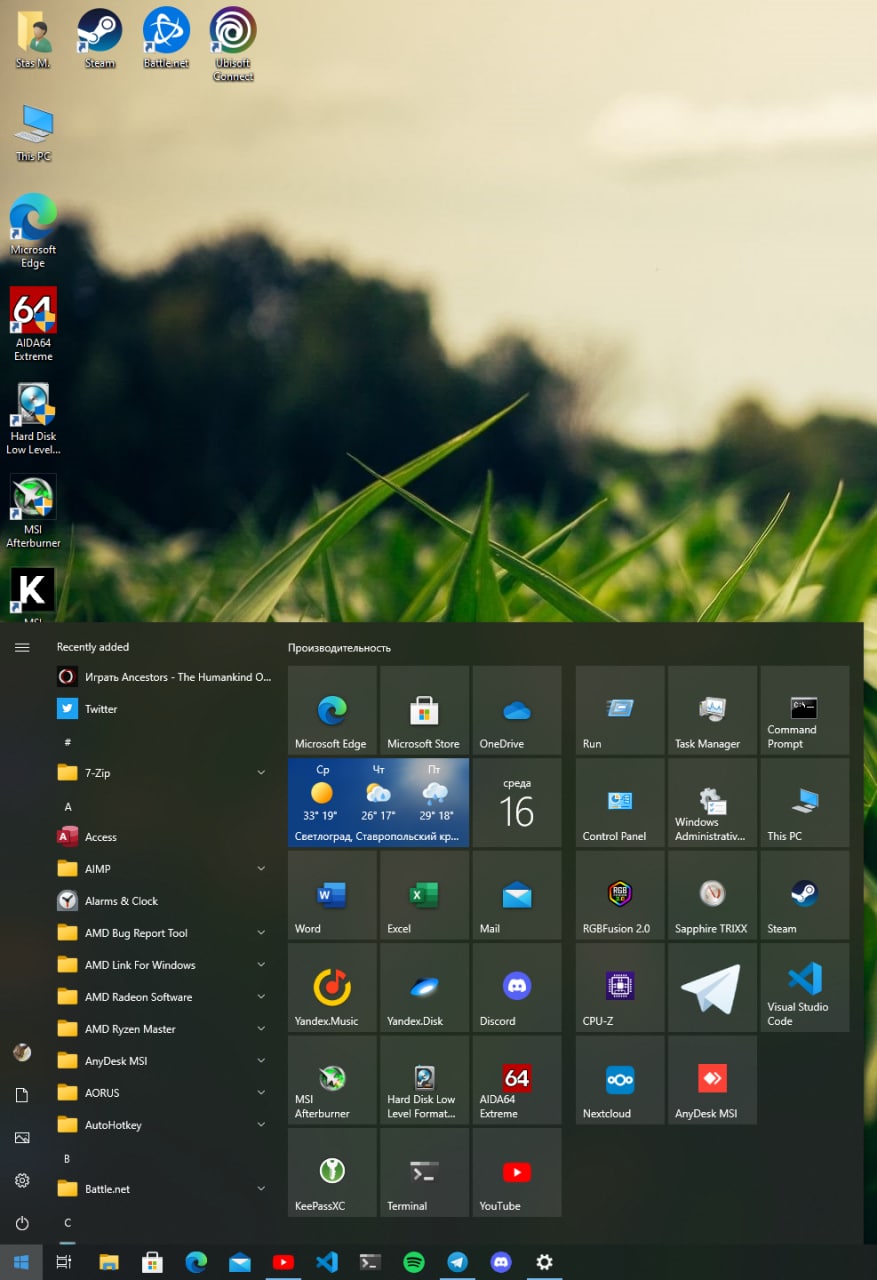Open Access from the app list
Screen dimensions: 877x1280
pos(163,837)
